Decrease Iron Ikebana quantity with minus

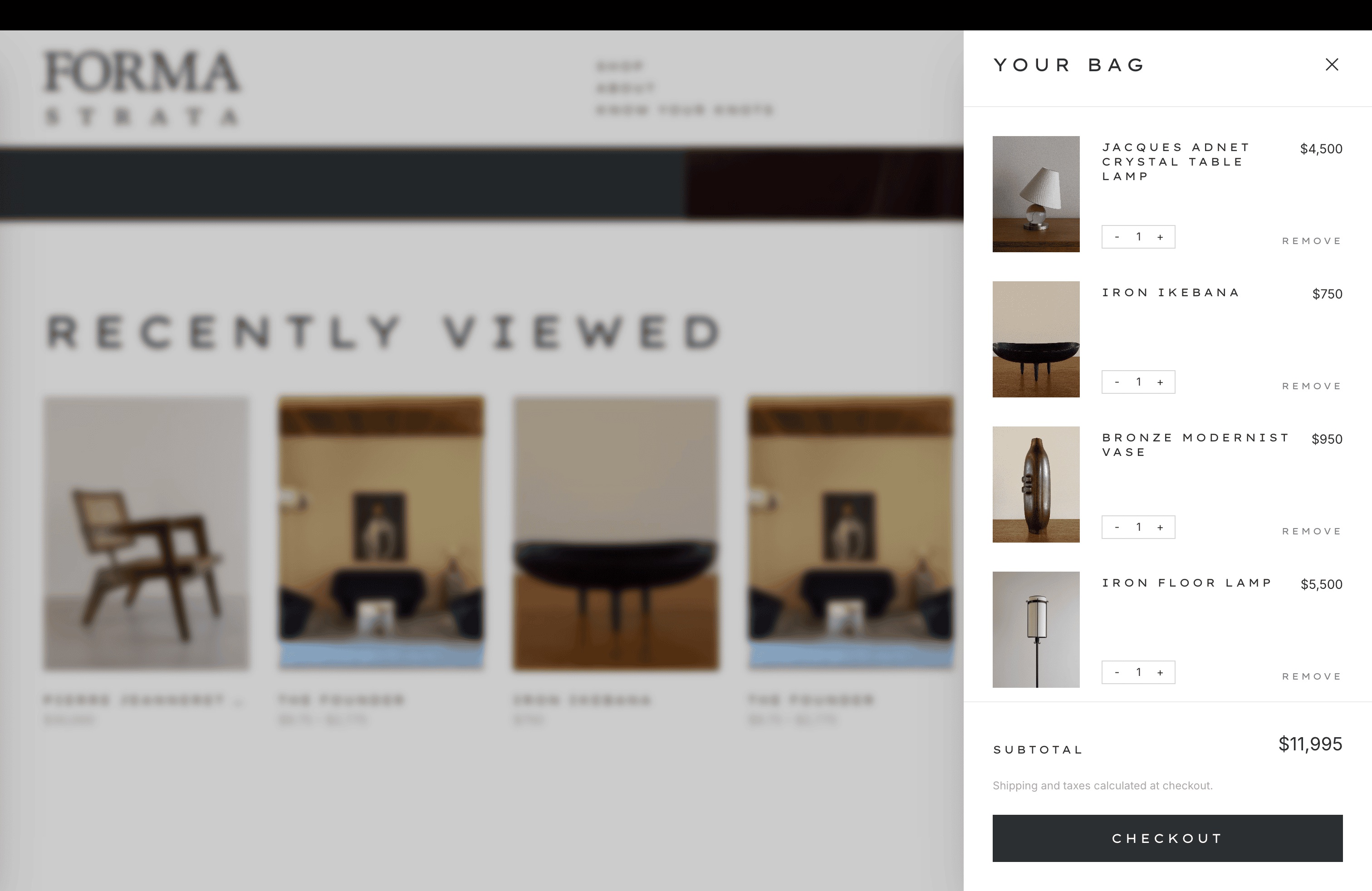coord(1117,382)
